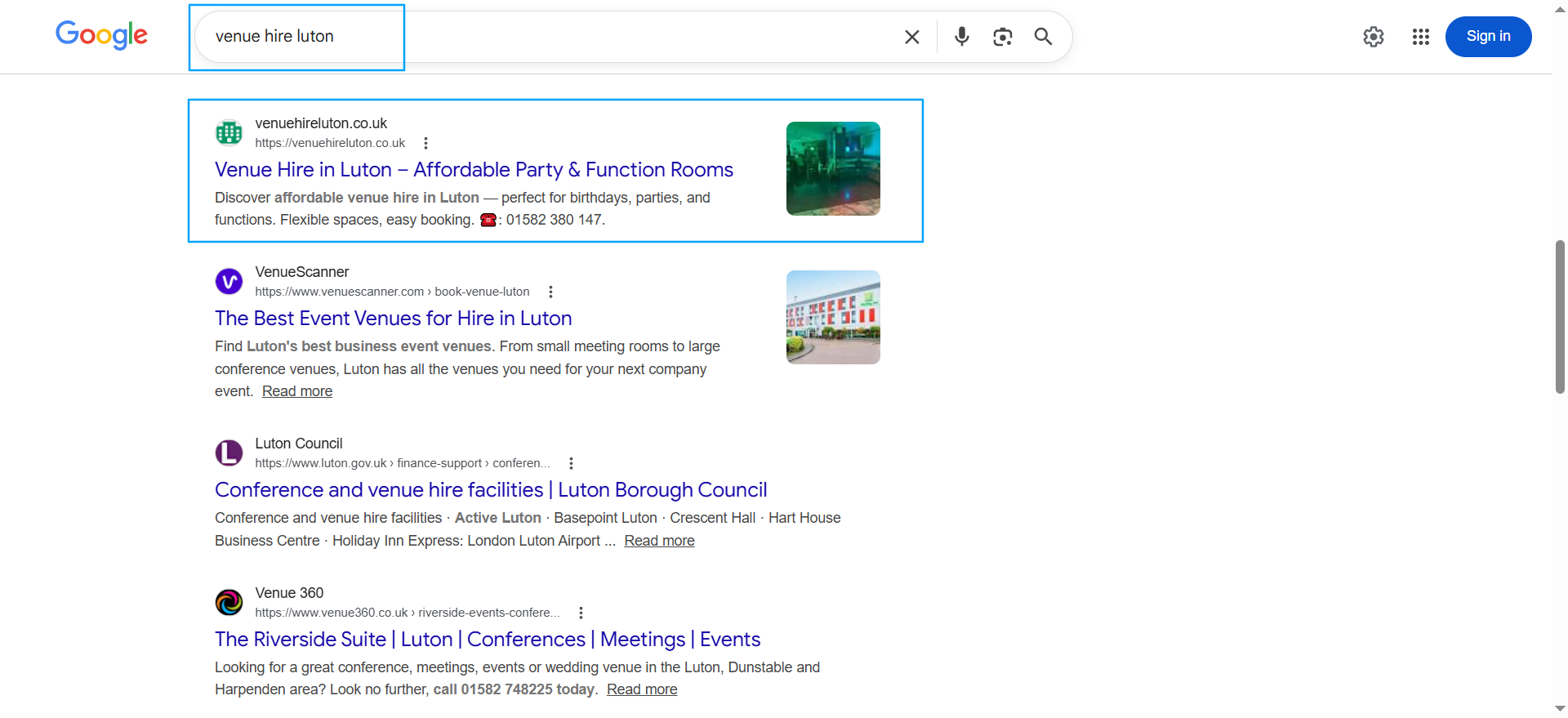Click Read more under Venue 360 snippet
The image size is (1568, 718).
click(642, 689)
